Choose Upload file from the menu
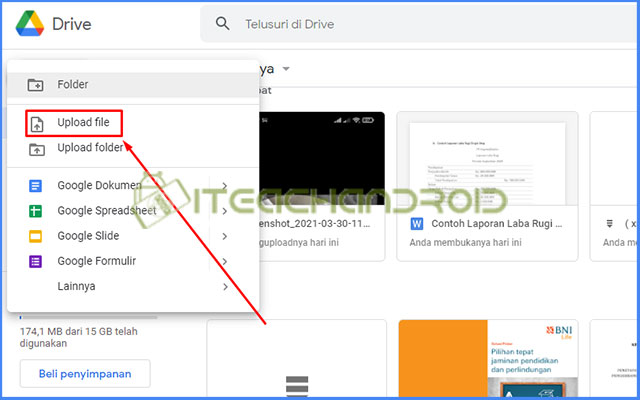Image resolution: width=640 pixels, height=400 pixels. pyautogui.click(x=83, y=123)
